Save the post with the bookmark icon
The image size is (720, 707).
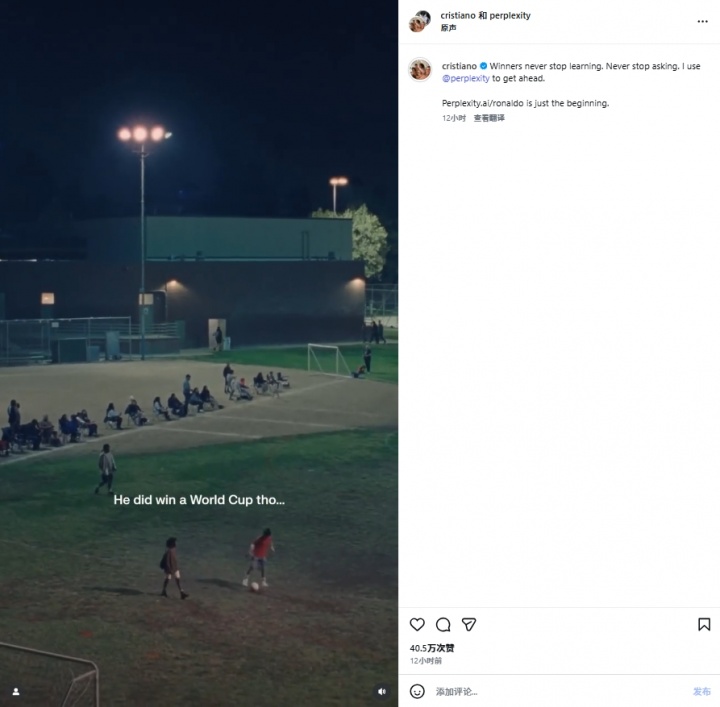tap(703, 624)
